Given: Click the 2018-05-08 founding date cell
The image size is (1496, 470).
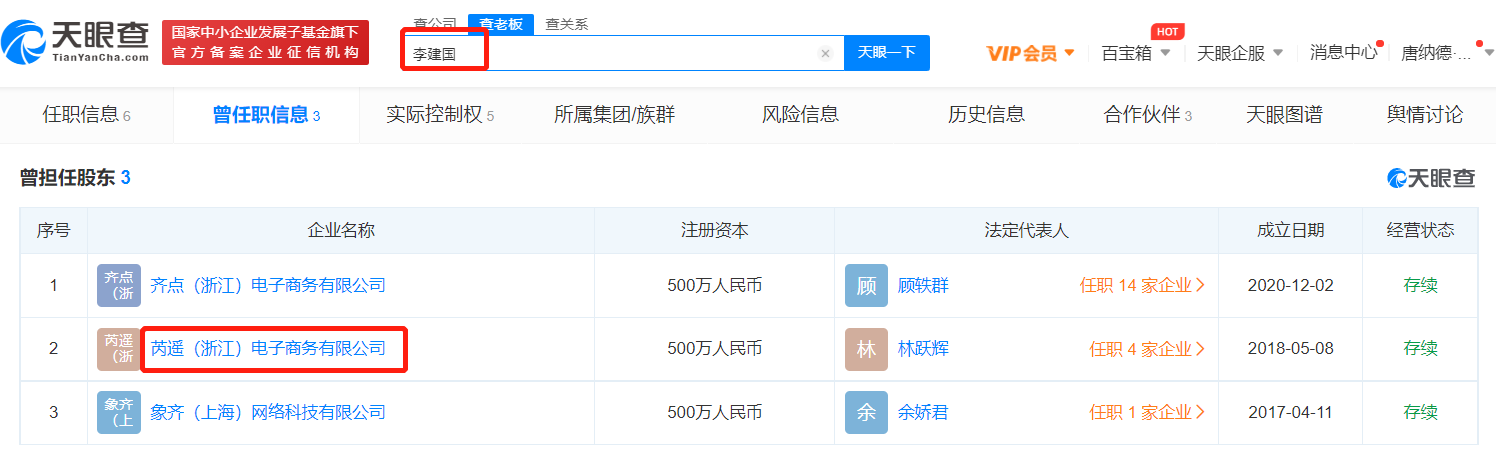Looking at the screenshot, I should tap(1290, 349).
